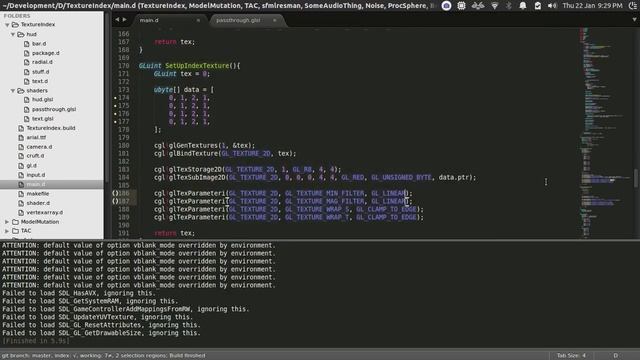Image resolution: width=640 pixels, height=360 pixels.
Task: Click the TextureIndex folder icon
Action: [15, 25]
